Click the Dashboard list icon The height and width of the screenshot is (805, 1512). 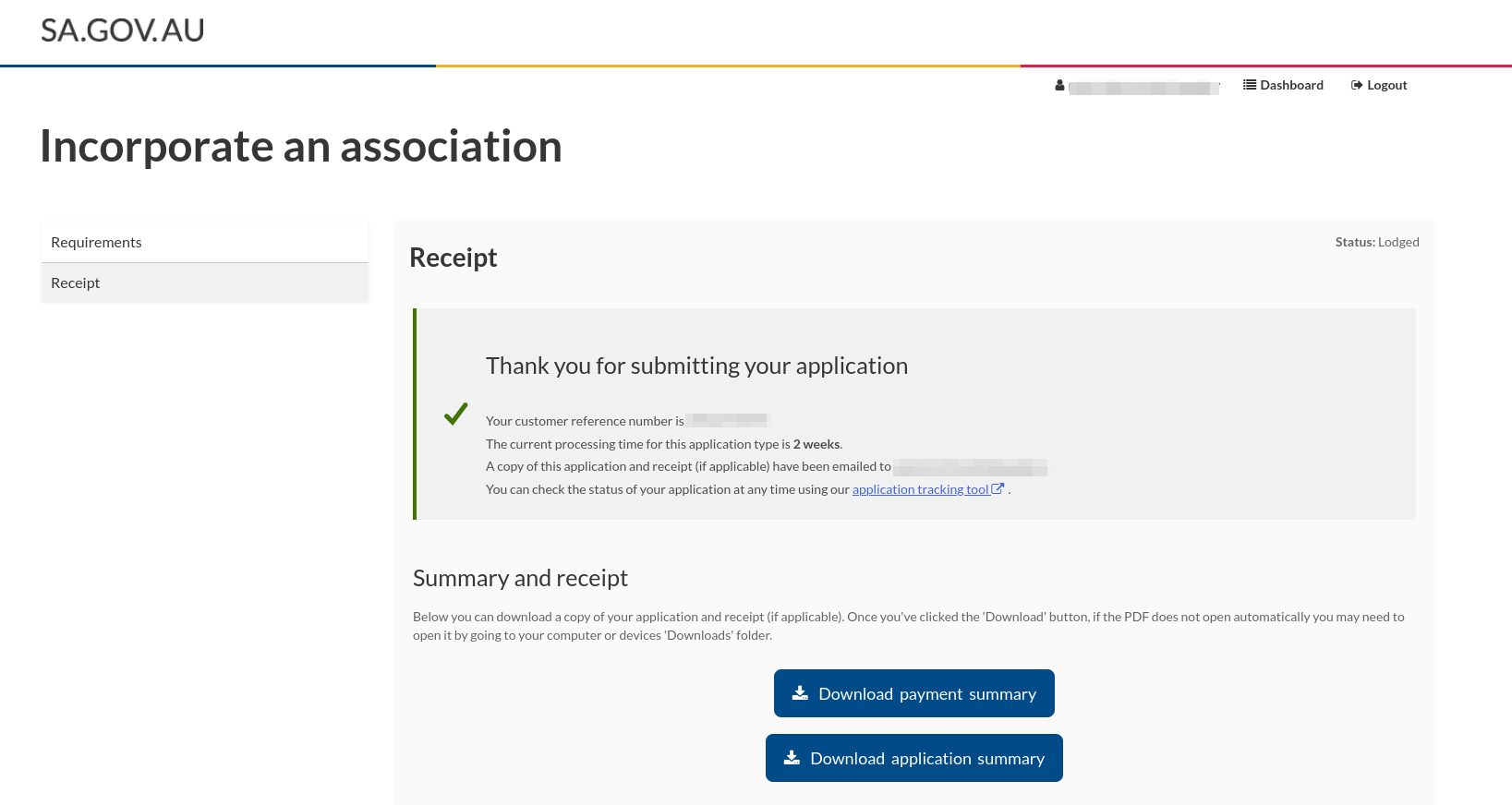click(x=1250, y=85)
